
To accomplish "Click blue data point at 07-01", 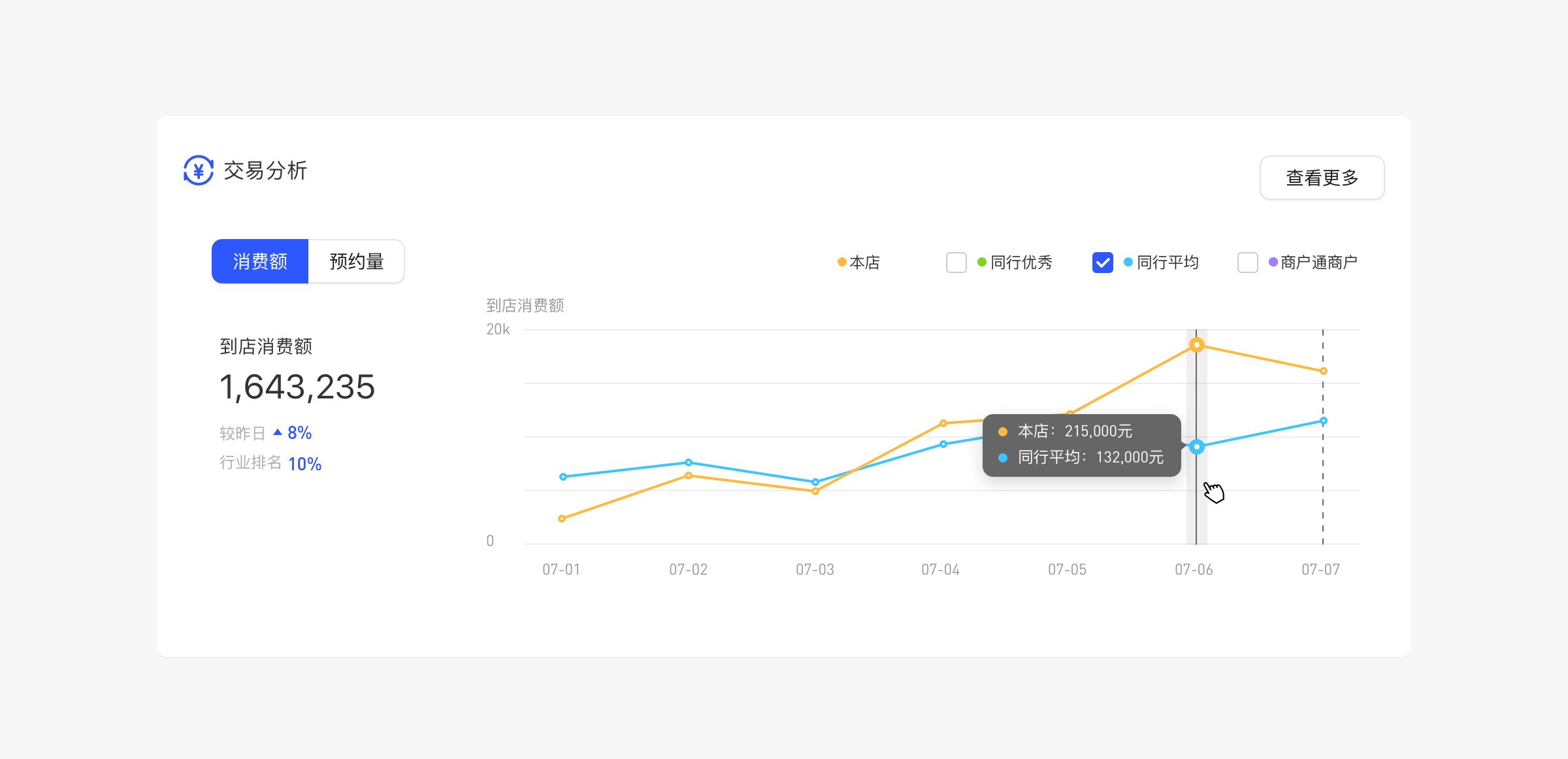I will 563,477.
